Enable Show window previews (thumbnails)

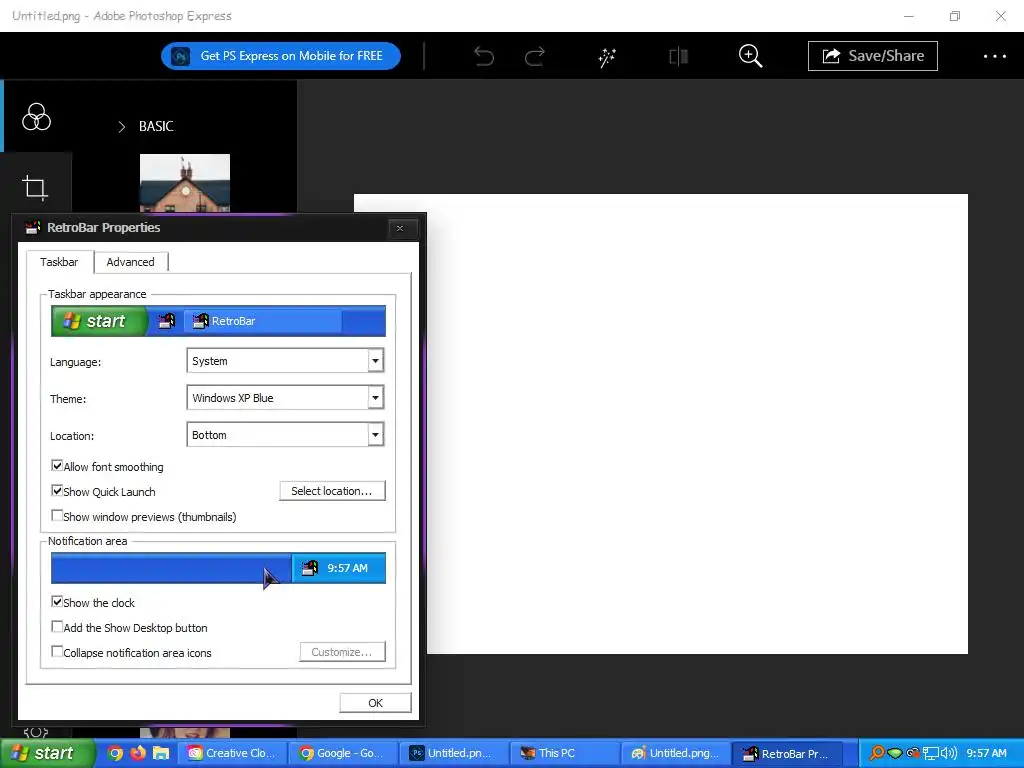tap(57, 515)
